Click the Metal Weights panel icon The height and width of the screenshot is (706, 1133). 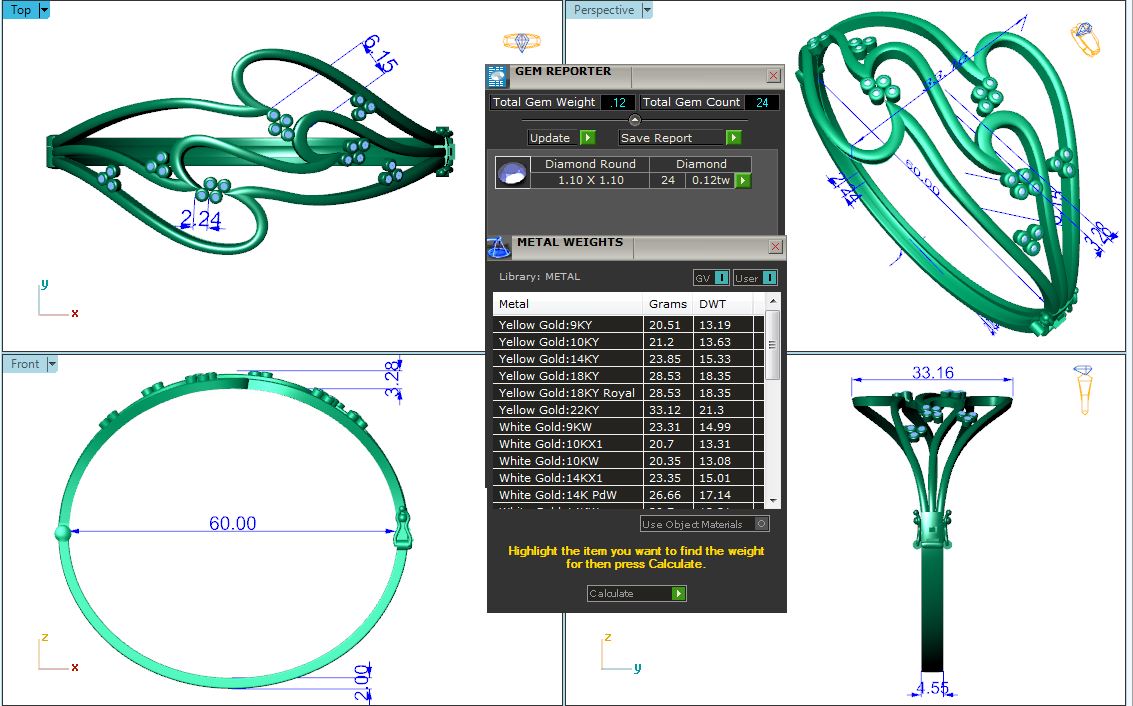(498, 247)
